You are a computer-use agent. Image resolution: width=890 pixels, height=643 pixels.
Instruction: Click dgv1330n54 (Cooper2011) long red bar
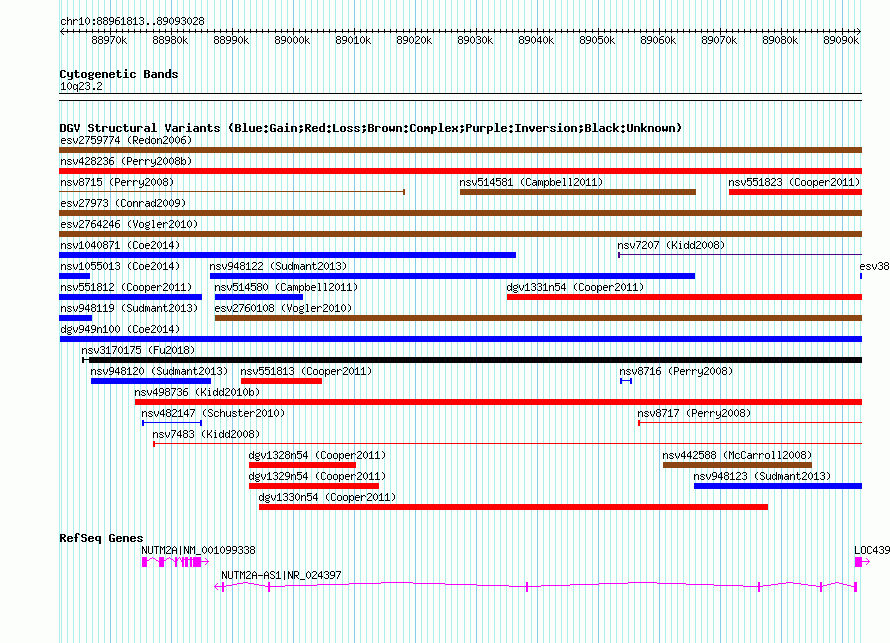tap(514, 507)
